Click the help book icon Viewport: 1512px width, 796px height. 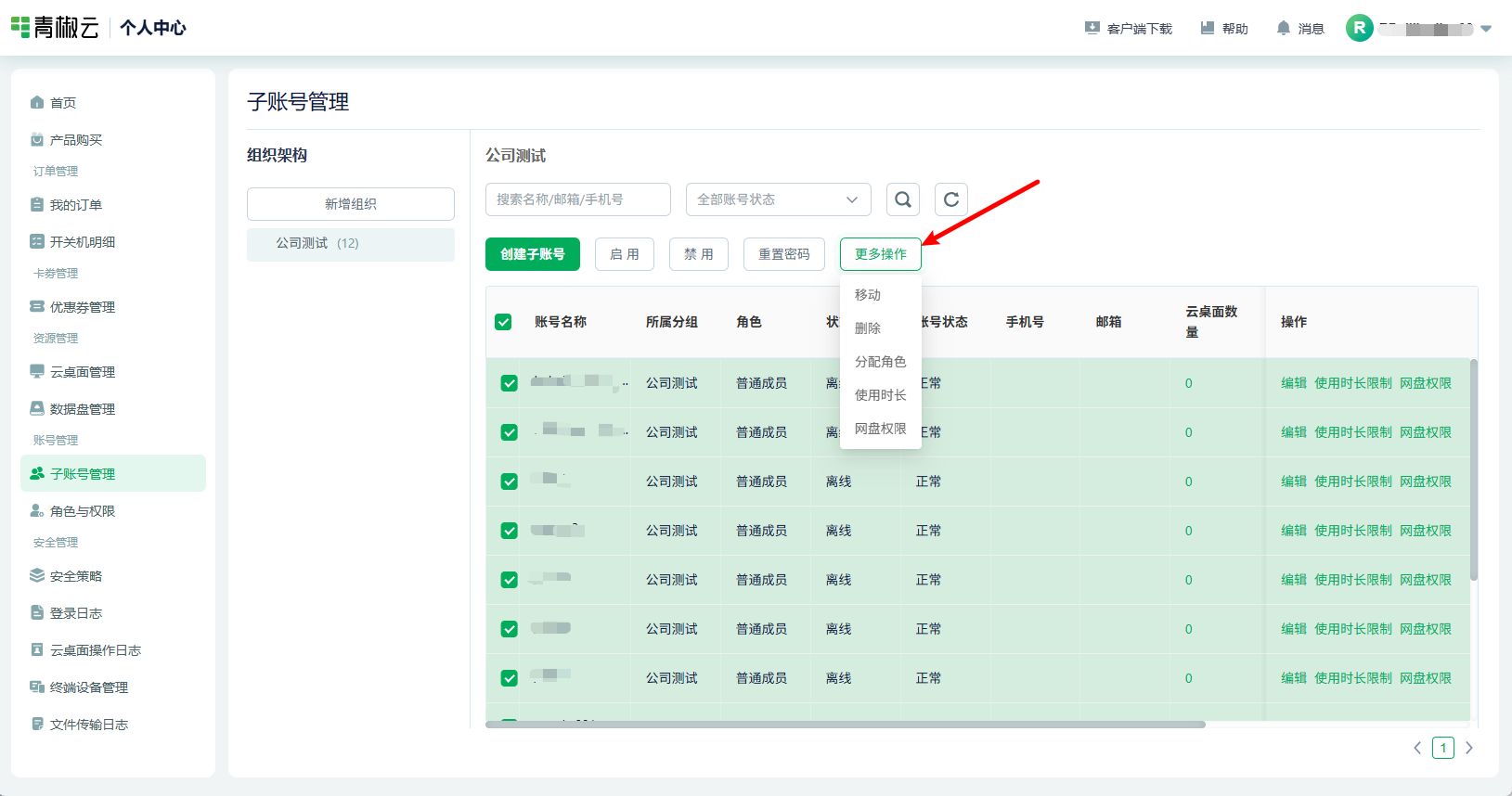point(1208,28)
